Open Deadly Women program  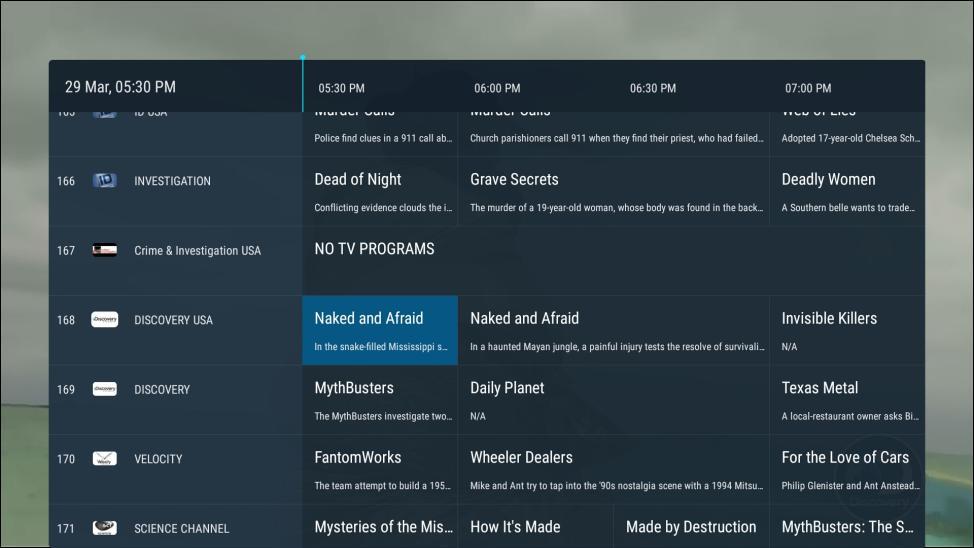click(847, 191)
